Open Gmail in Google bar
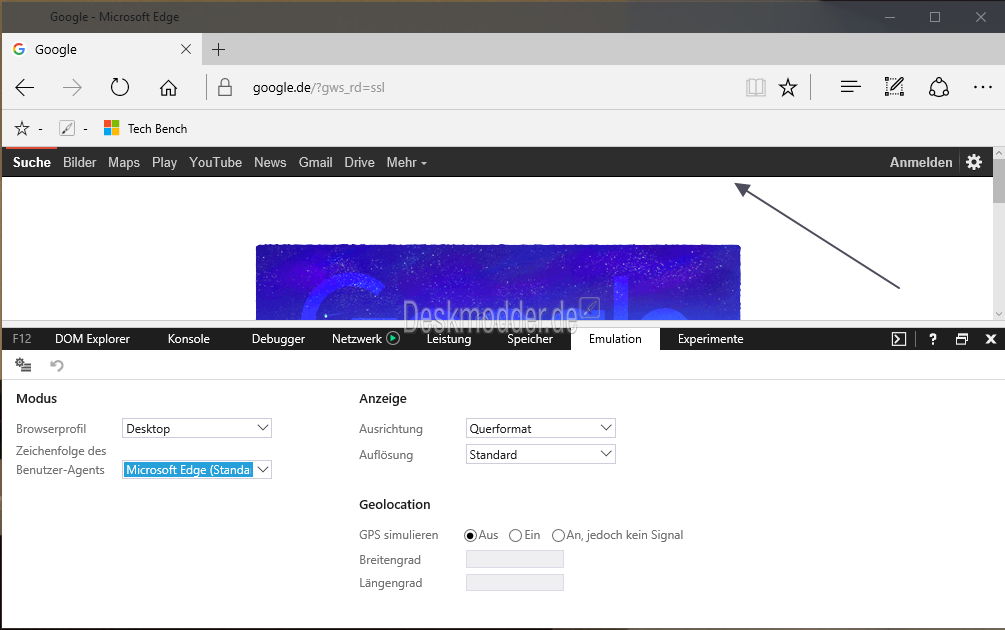This screenshot has height=630, width=1005. click(x=315, y=163)
